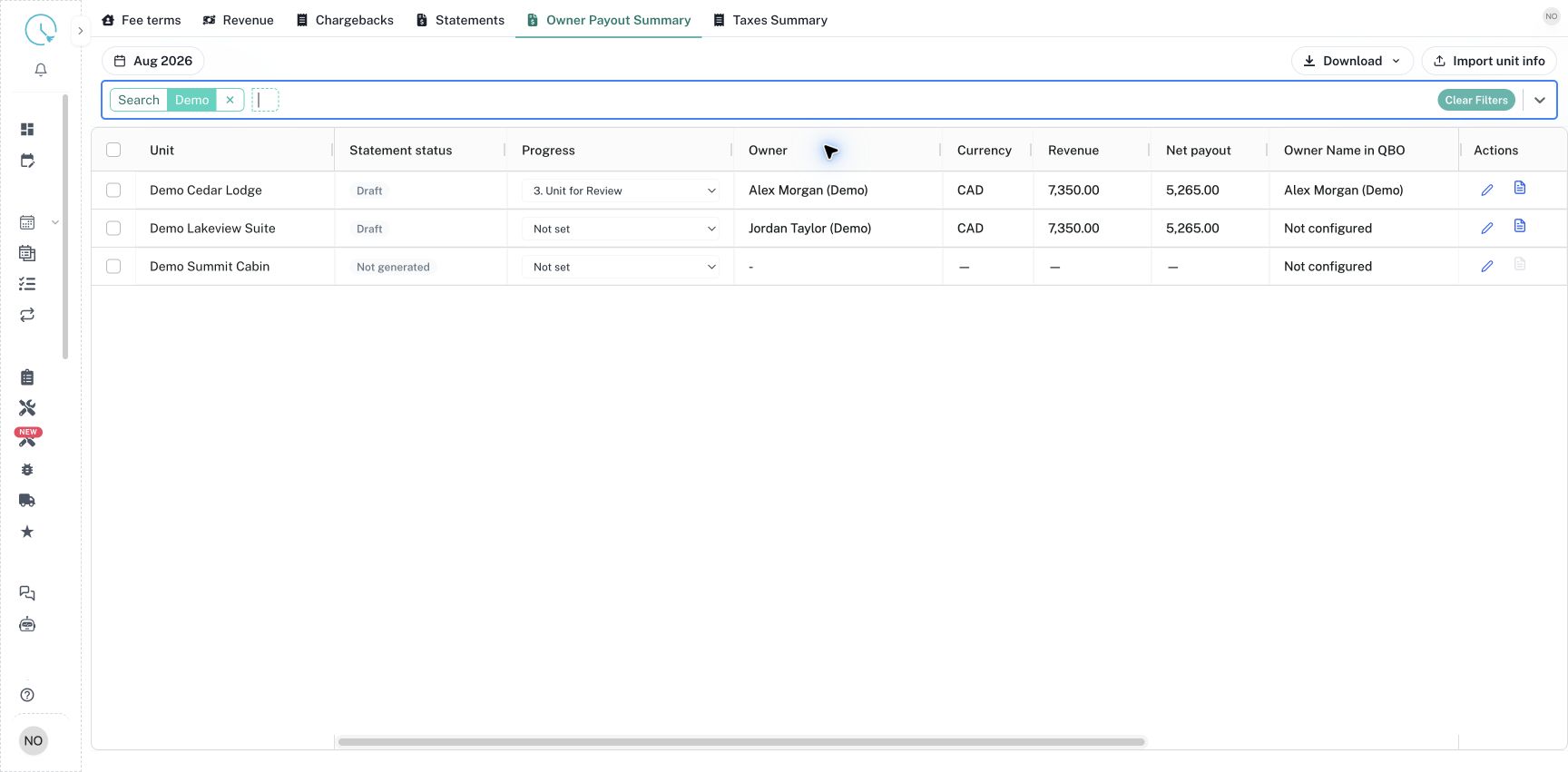
Task: Click the app clock logo
Action: 40,30
